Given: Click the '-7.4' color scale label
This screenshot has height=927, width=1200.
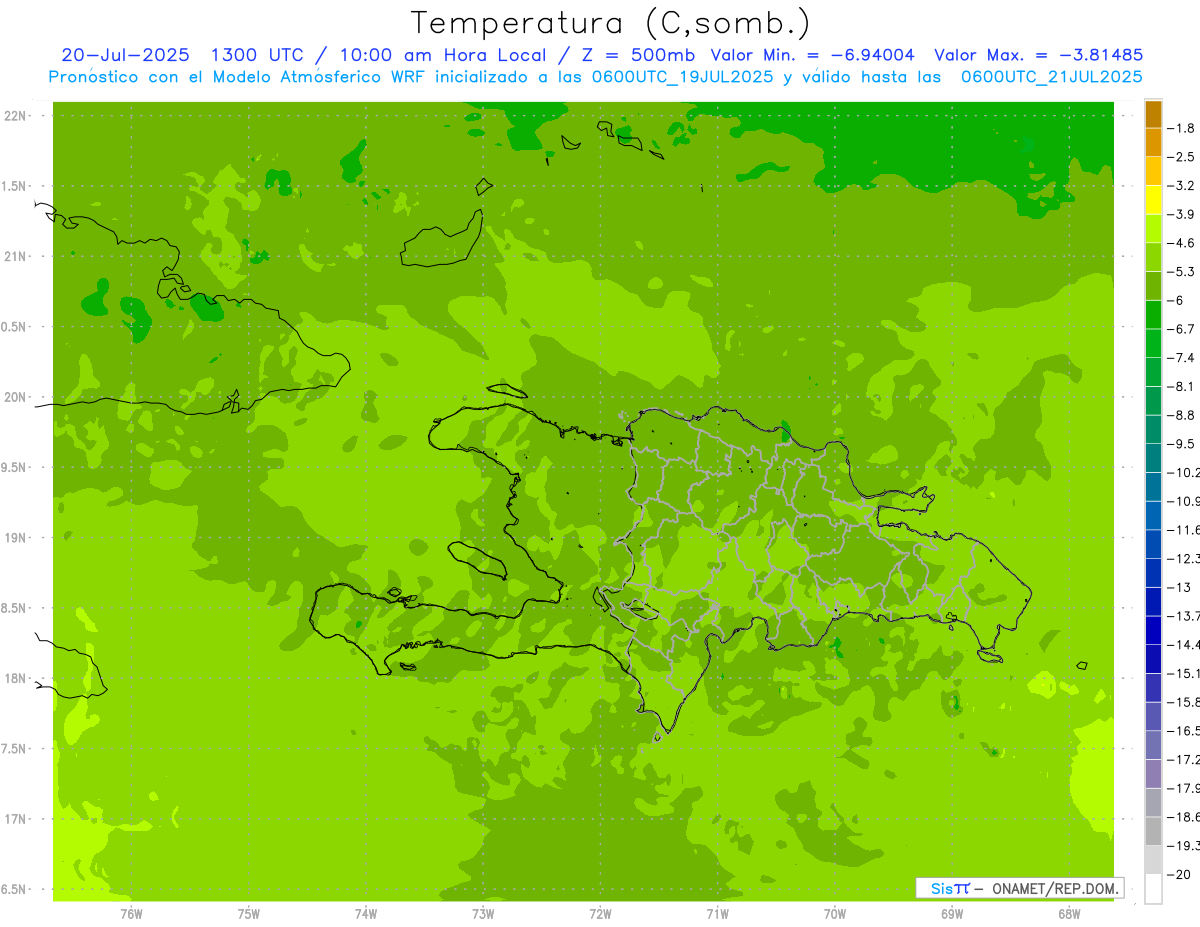Looking at the screenshot, I should pos(1183,357).
